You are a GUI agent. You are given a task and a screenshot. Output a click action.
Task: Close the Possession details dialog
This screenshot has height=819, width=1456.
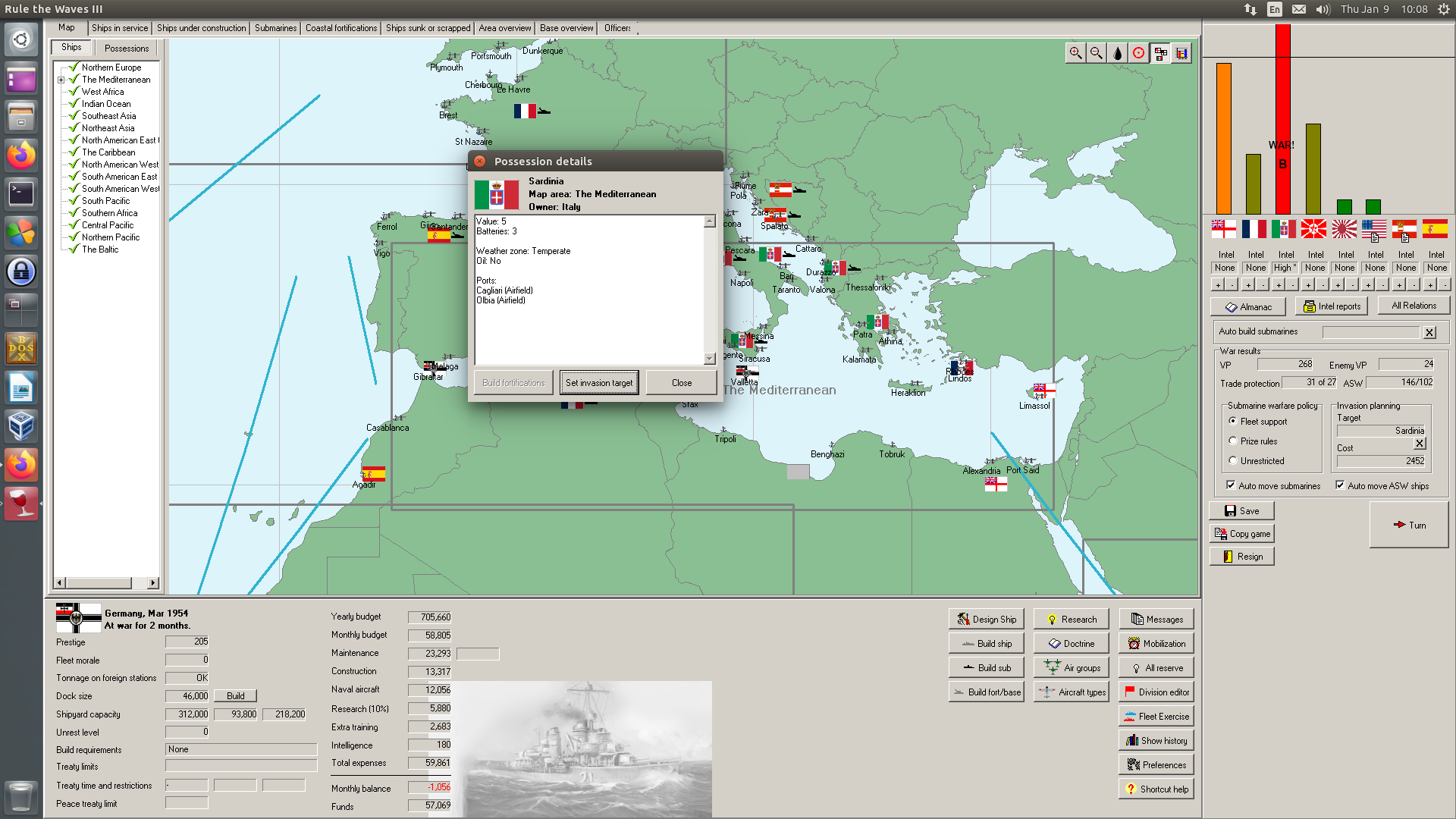coord(682,383)
